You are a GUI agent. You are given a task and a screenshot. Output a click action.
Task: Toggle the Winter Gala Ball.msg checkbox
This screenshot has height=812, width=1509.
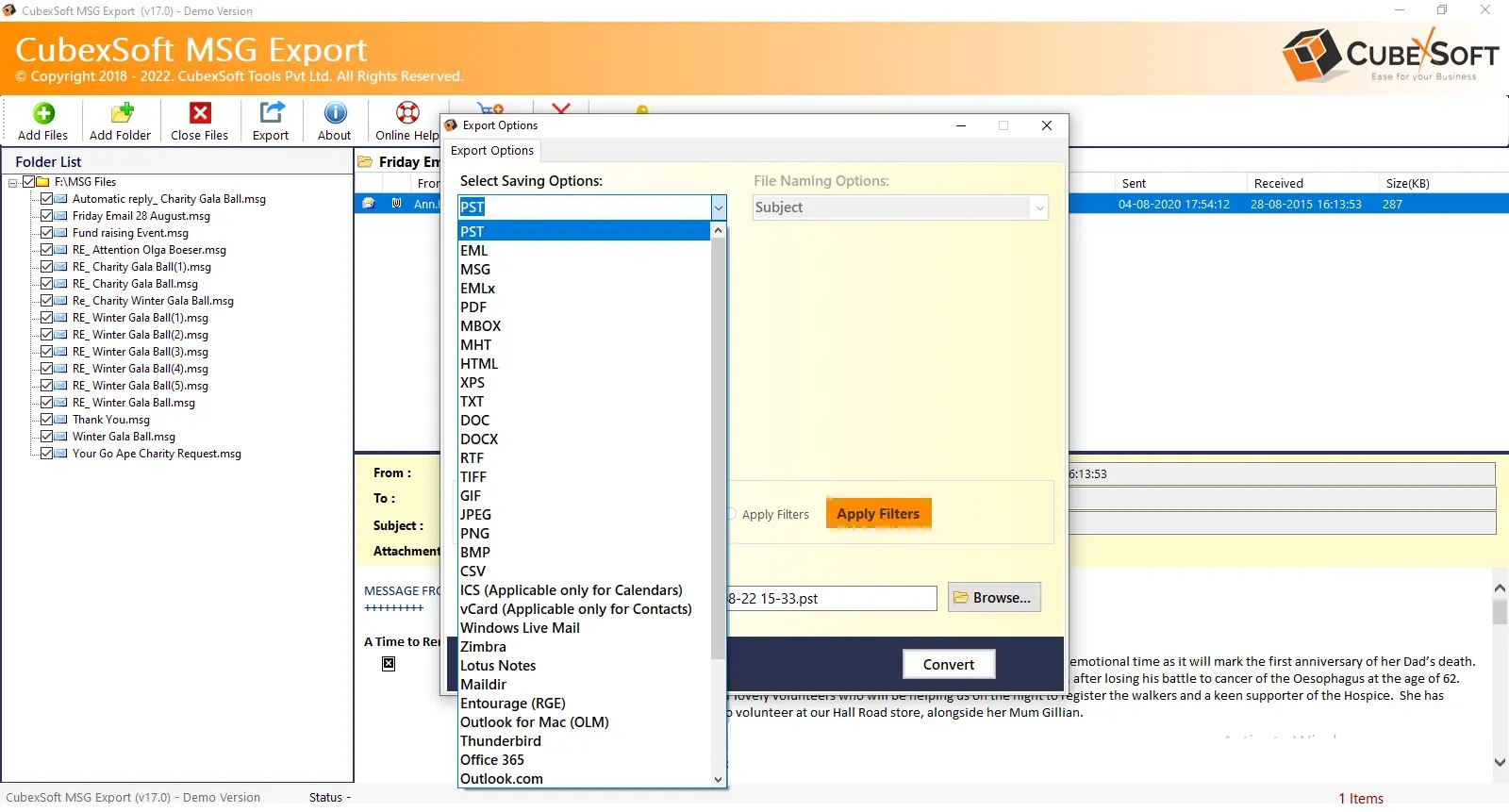click(x=46, y=437)
